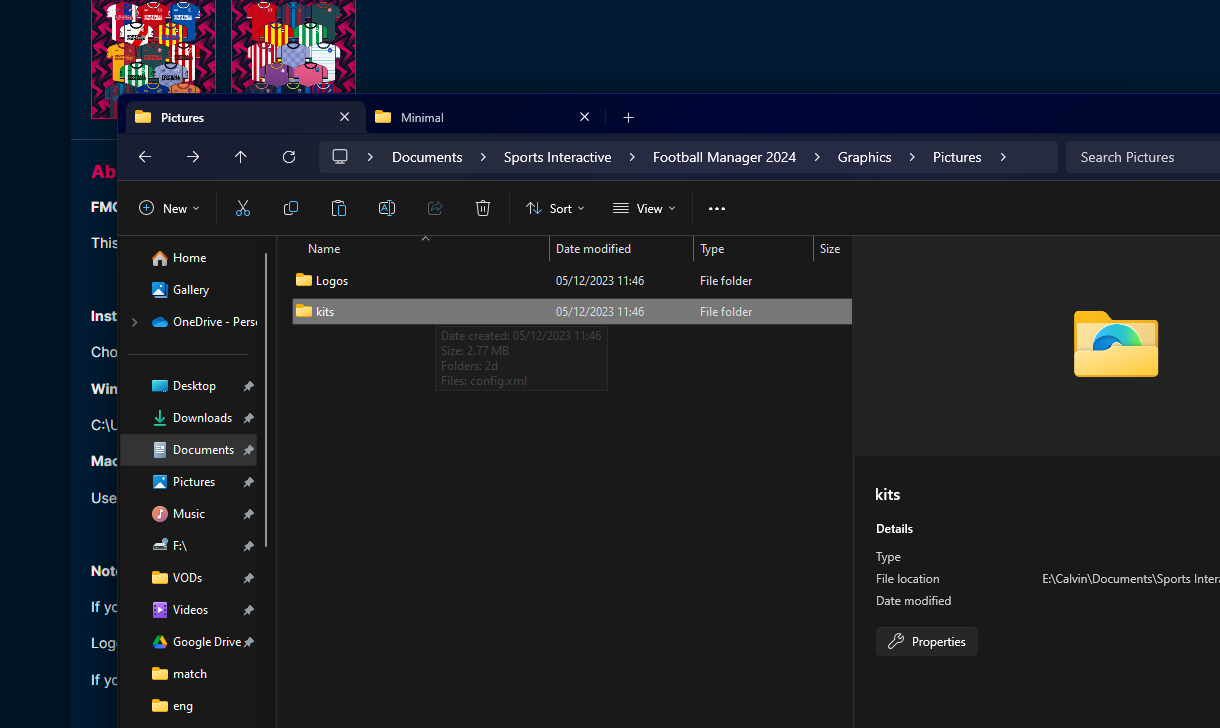Jump to Football Manager 2024 breadcrumb

point(724,157)
